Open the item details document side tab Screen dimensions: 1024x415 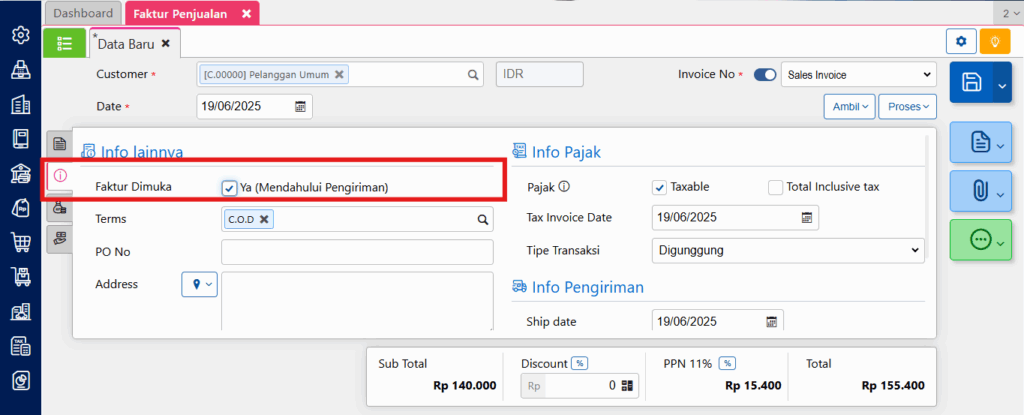pyautogui.click(x=60, y=142)
